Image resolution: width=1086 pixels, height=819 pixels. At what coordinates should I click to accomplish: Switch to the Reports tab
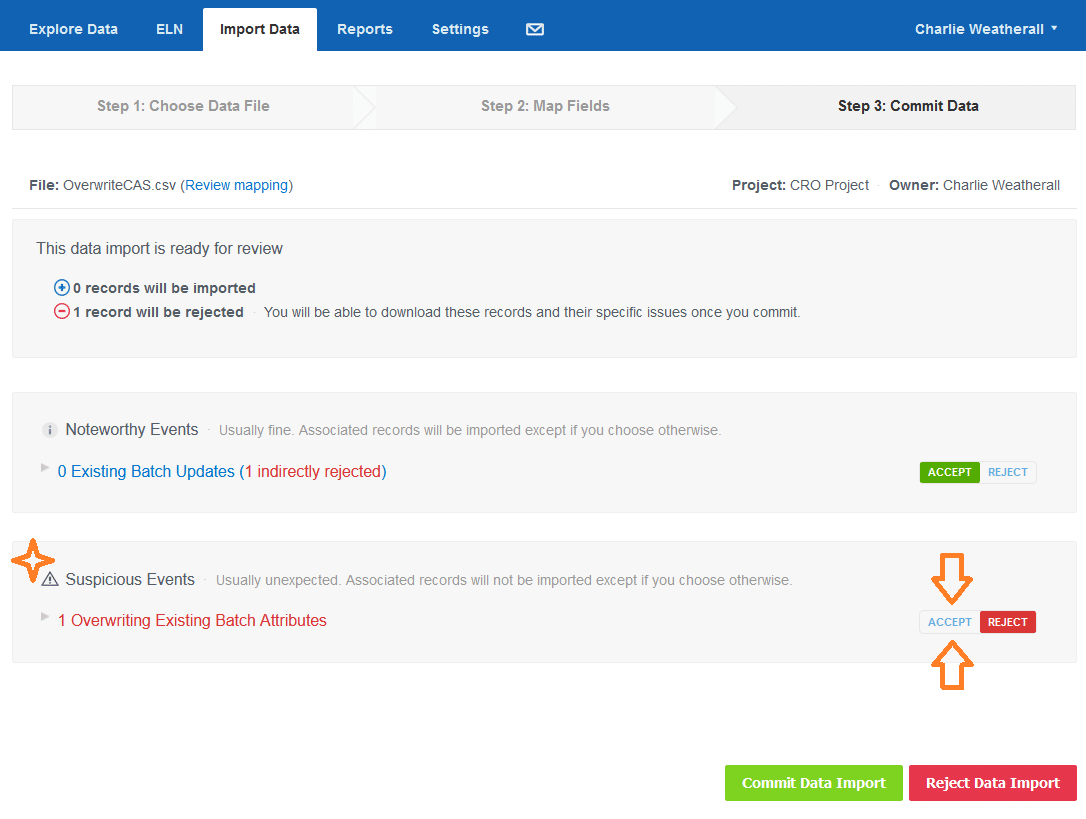pos(364,29)
